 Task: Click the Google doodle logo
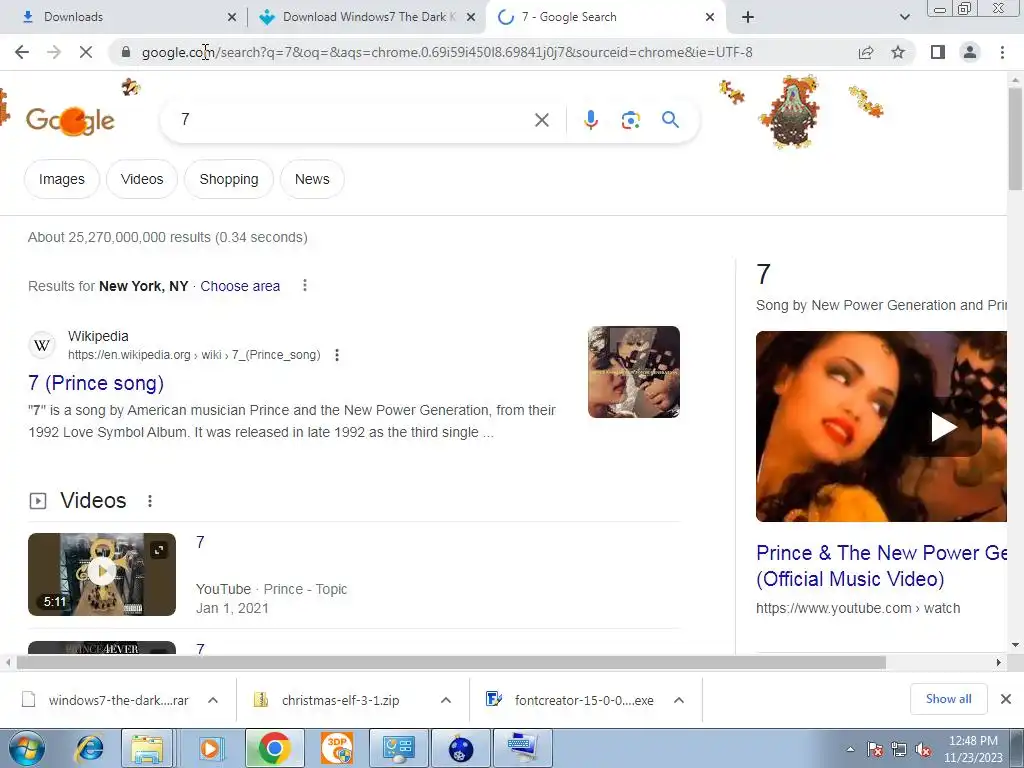(x=70, y=120)
